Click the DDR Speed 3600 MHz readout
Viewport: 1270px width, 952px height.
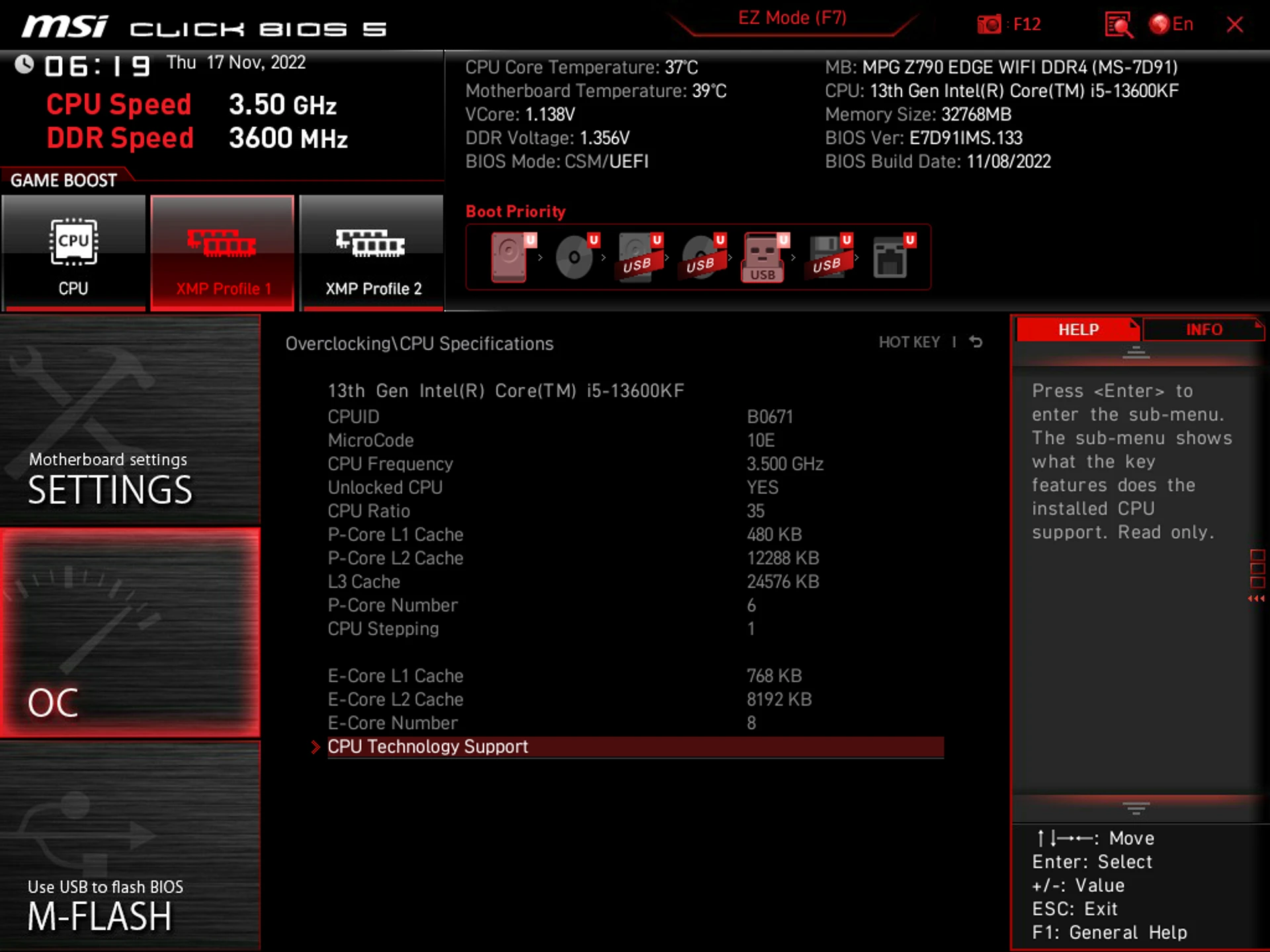[x=196, y=138]
